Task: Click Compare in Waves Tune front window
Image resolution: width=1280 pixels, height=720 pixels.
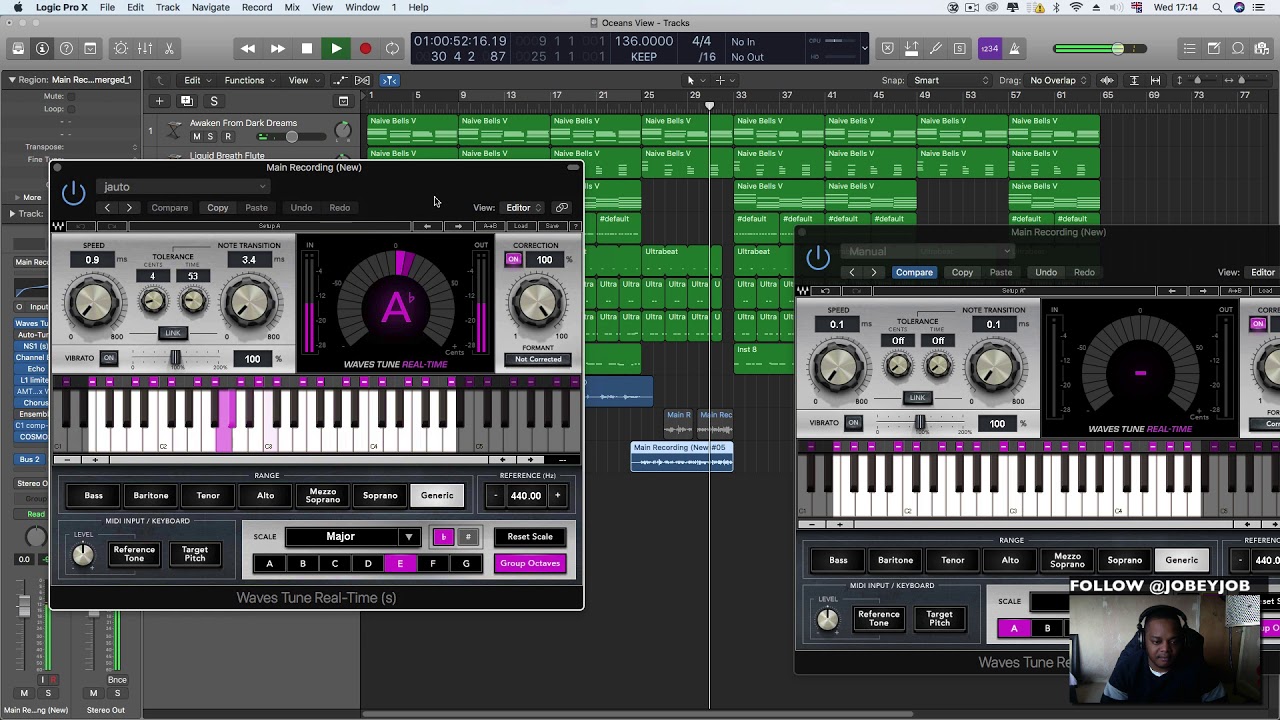Action: [x=169, y=208]
